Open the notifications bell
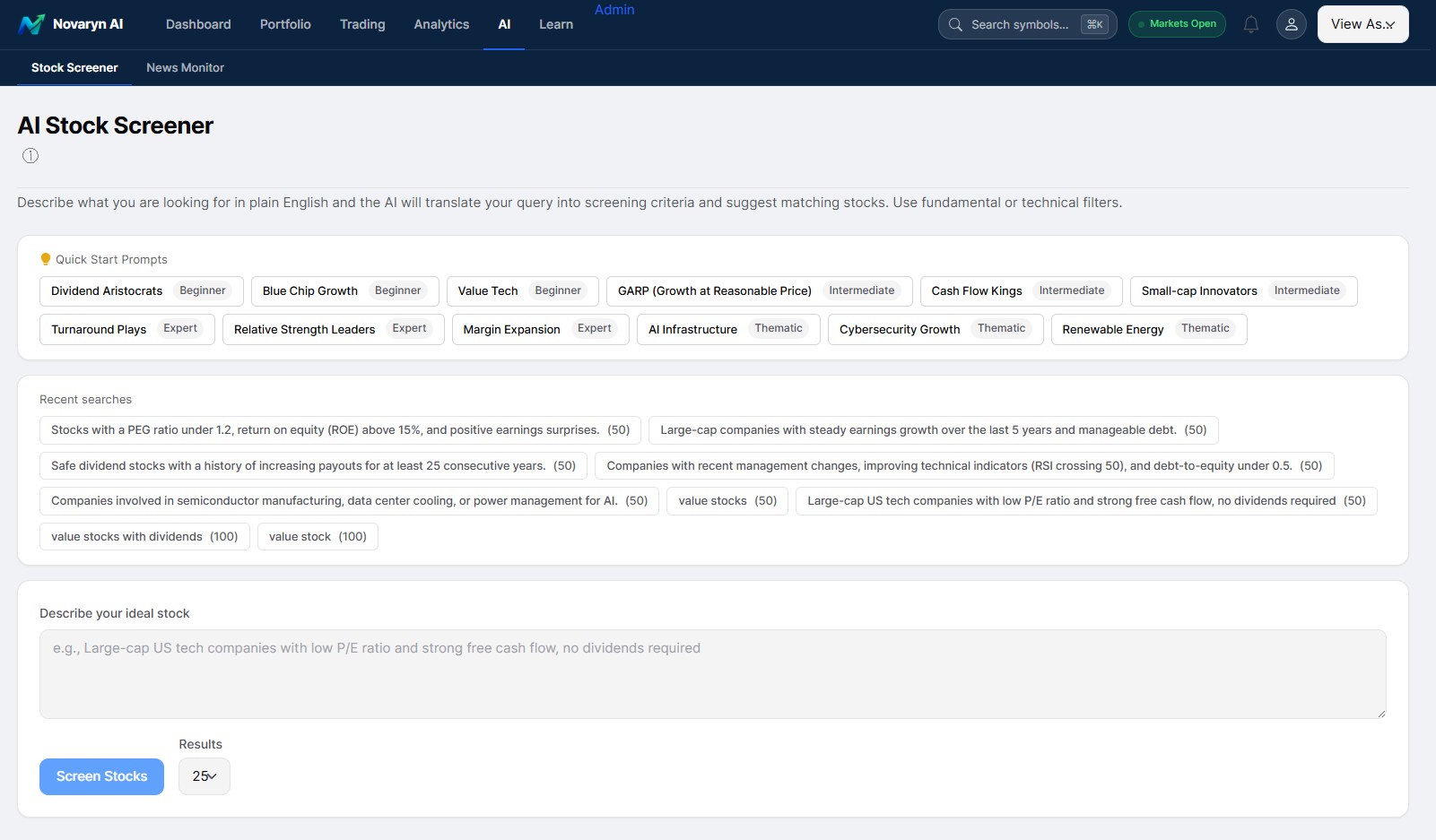 coord(1250,24)
